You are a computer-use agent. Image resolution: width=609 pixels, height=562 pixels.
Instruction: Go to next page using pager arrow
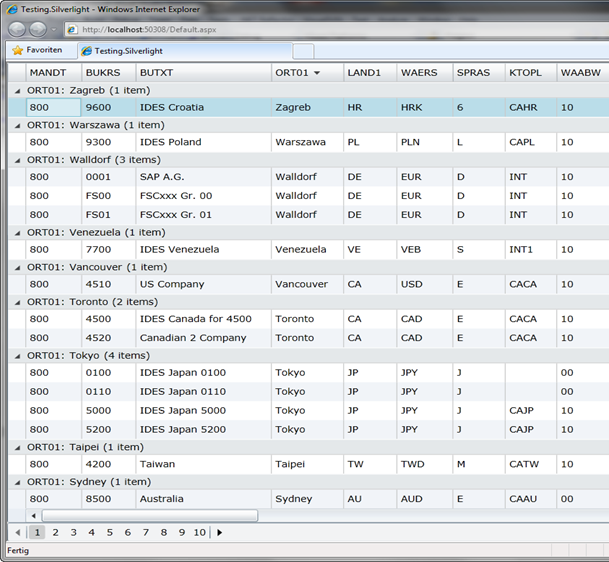click(220, 533)
